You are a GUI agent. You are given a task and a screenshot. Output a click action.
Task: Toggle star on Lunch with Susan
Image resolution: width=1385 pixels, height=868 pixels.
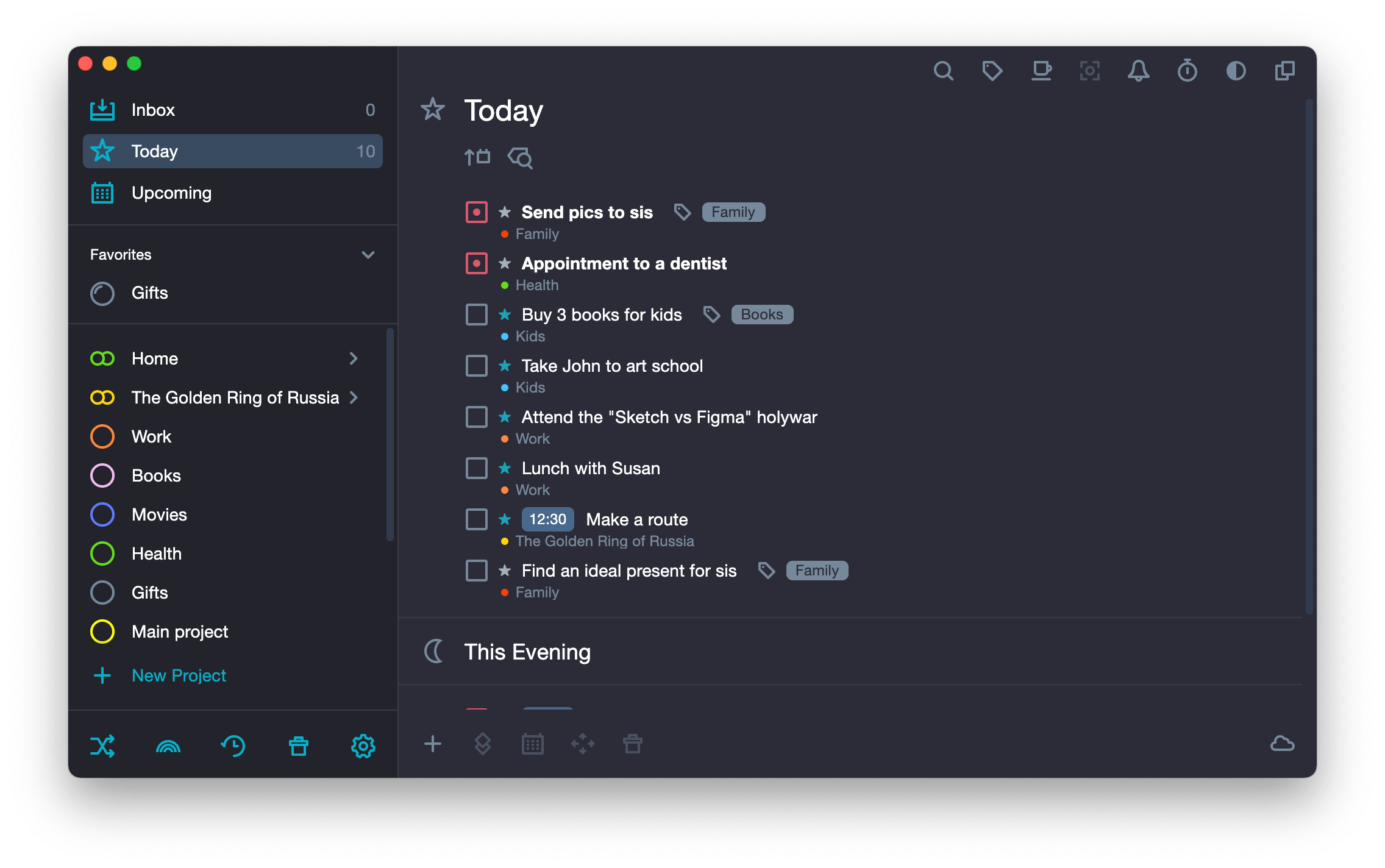coord(505,468)
